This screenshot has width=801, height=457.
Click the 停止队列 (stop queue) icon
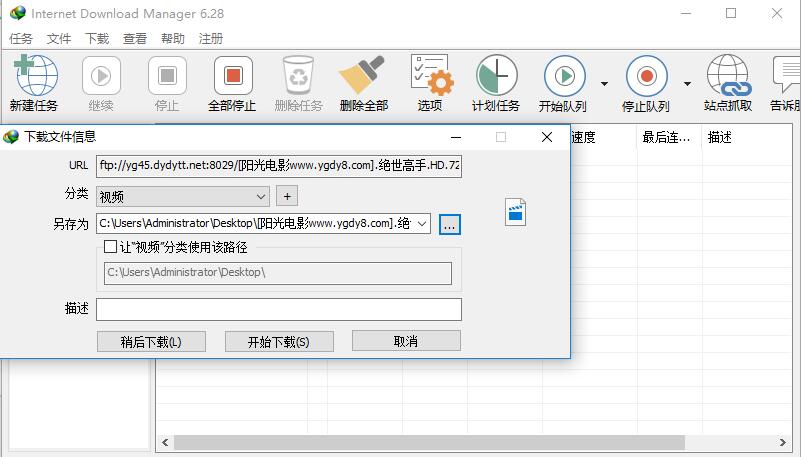[x=647, y=76]
